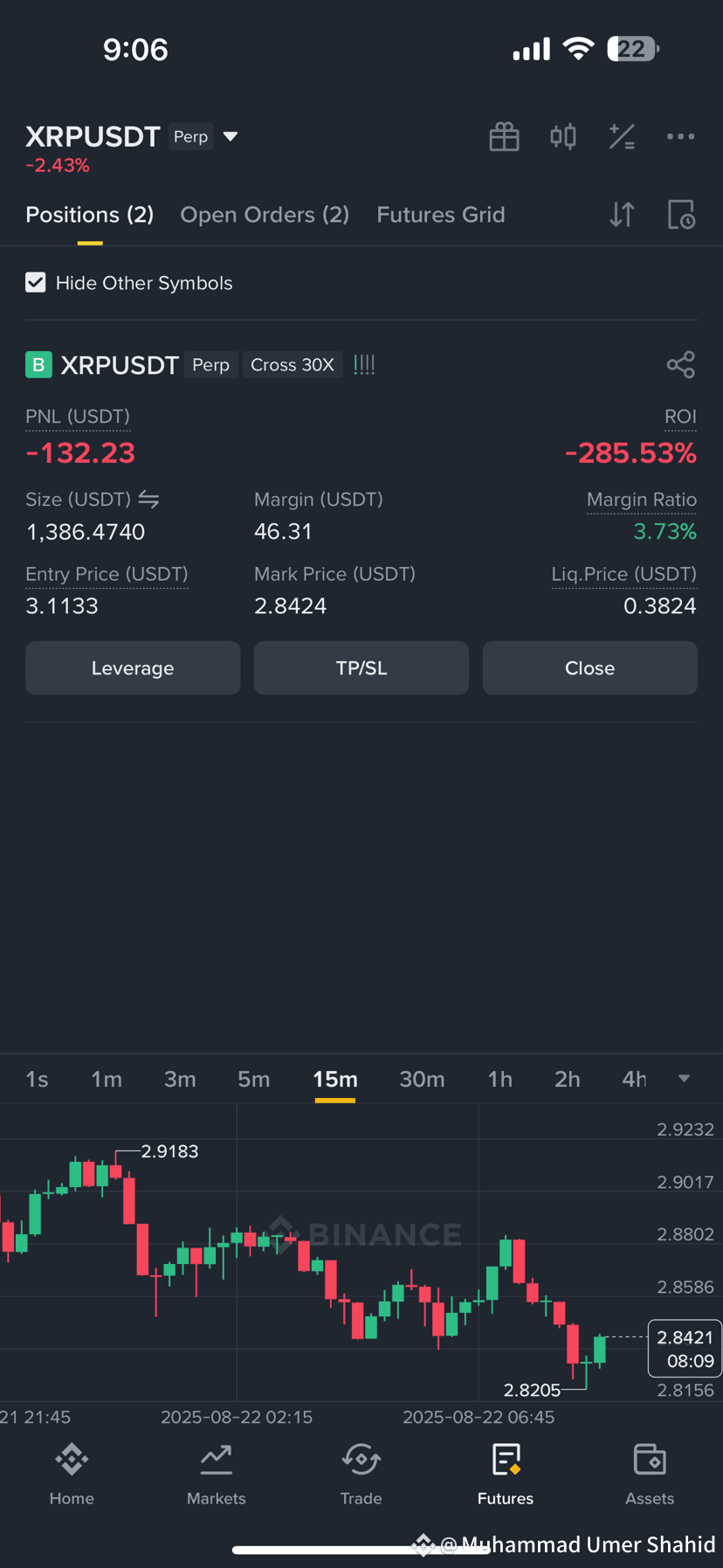This screenshot has width=723, height=1568.
Task: Open the order history document icon
Action: point(681,214)
